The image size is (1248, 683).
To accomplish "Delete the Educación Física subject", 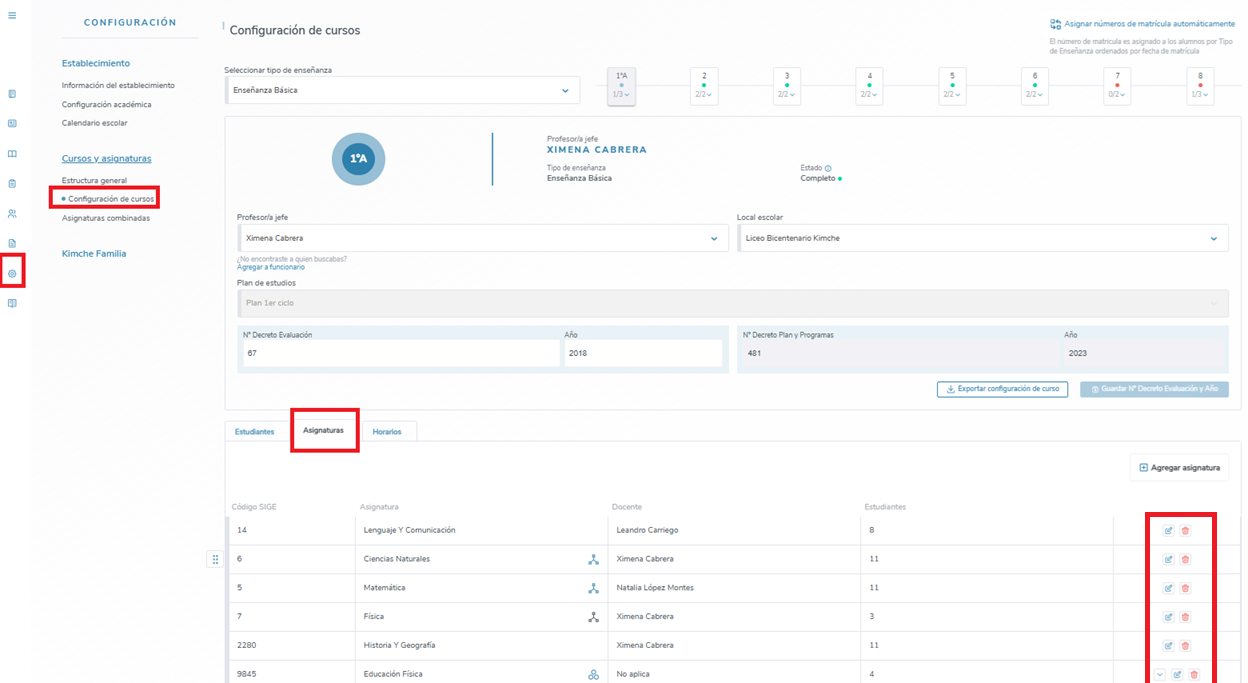I will tap(1194, 675).
